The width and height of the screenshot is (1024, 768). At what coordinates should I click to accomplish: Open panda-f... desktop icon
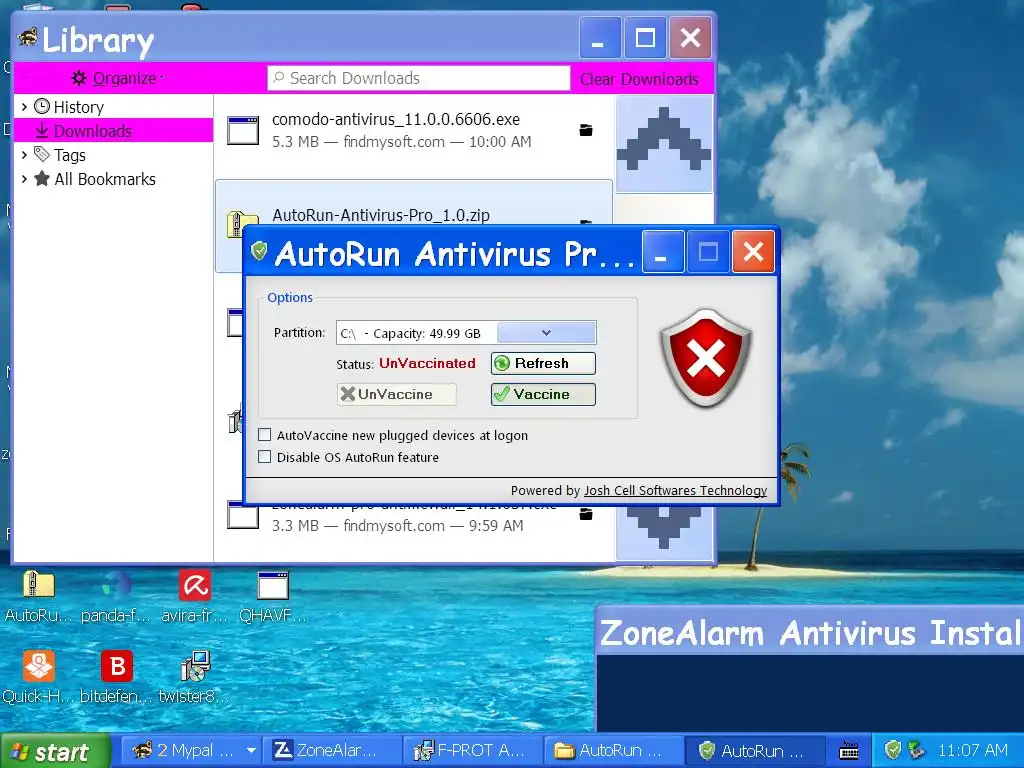pos(116,596)
